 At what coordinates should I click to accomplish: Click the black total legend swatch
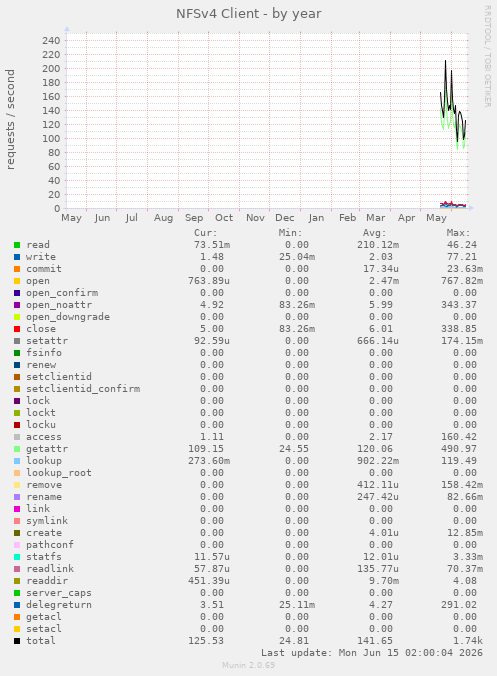pos(17,641)
